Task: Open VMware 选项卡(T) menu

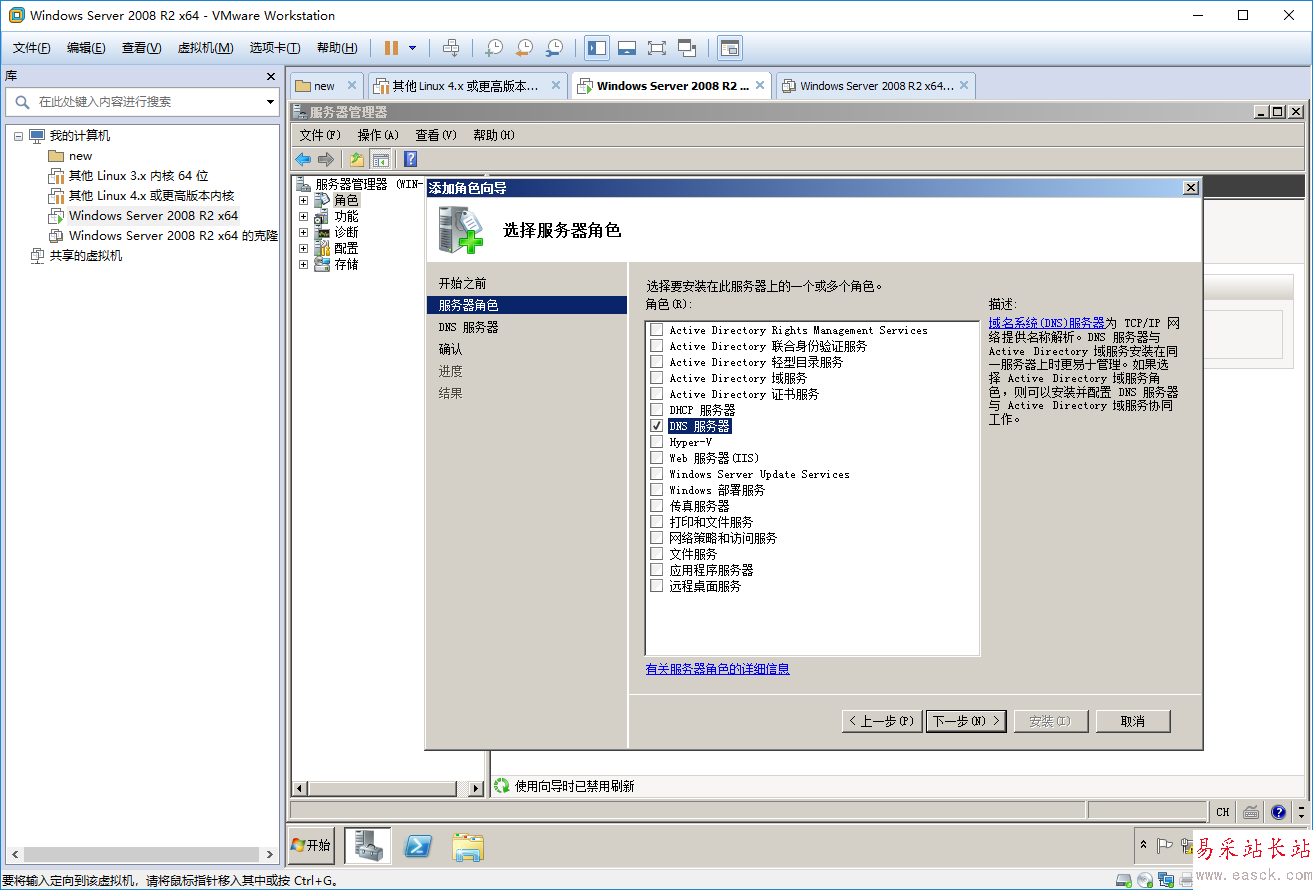Action: [275, 48]
